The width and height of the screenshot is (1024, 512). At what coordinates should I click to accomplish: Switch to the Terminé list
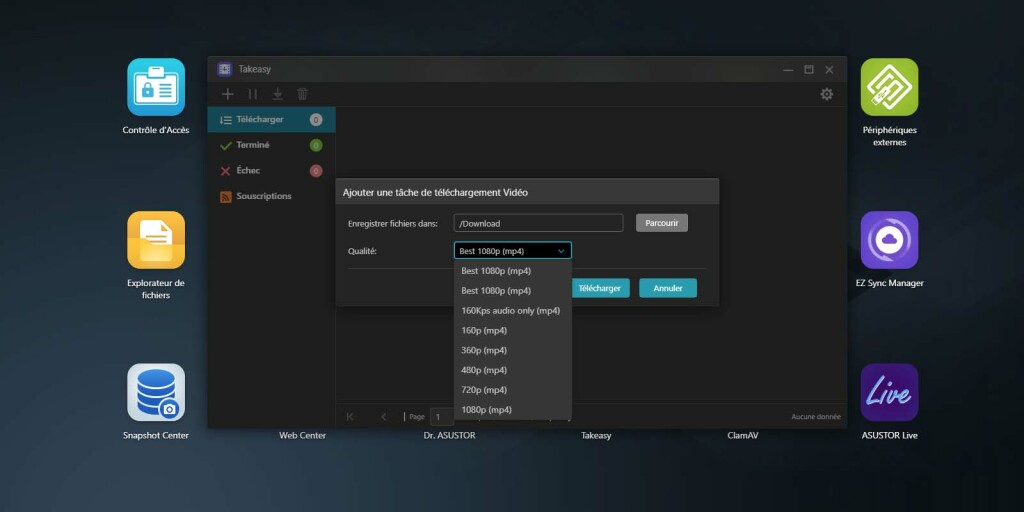coord(272,145)
